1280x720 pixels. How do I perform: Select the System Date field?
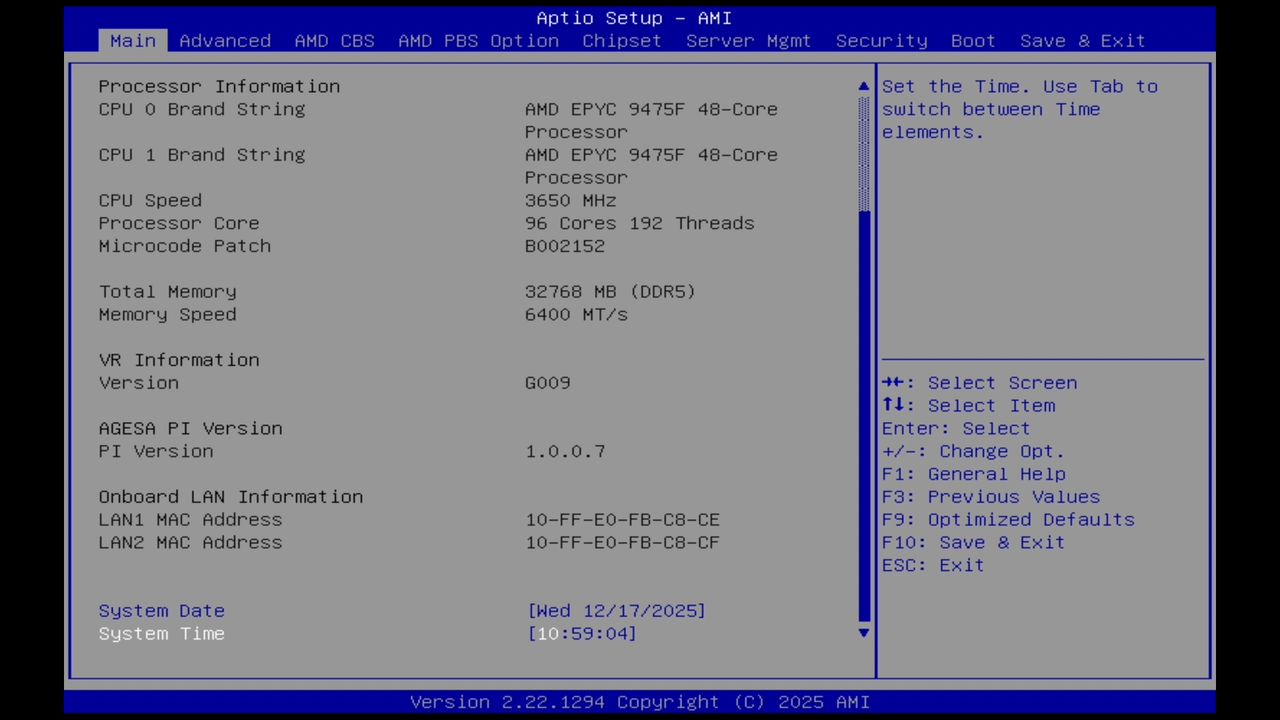(x=161, y=610)
